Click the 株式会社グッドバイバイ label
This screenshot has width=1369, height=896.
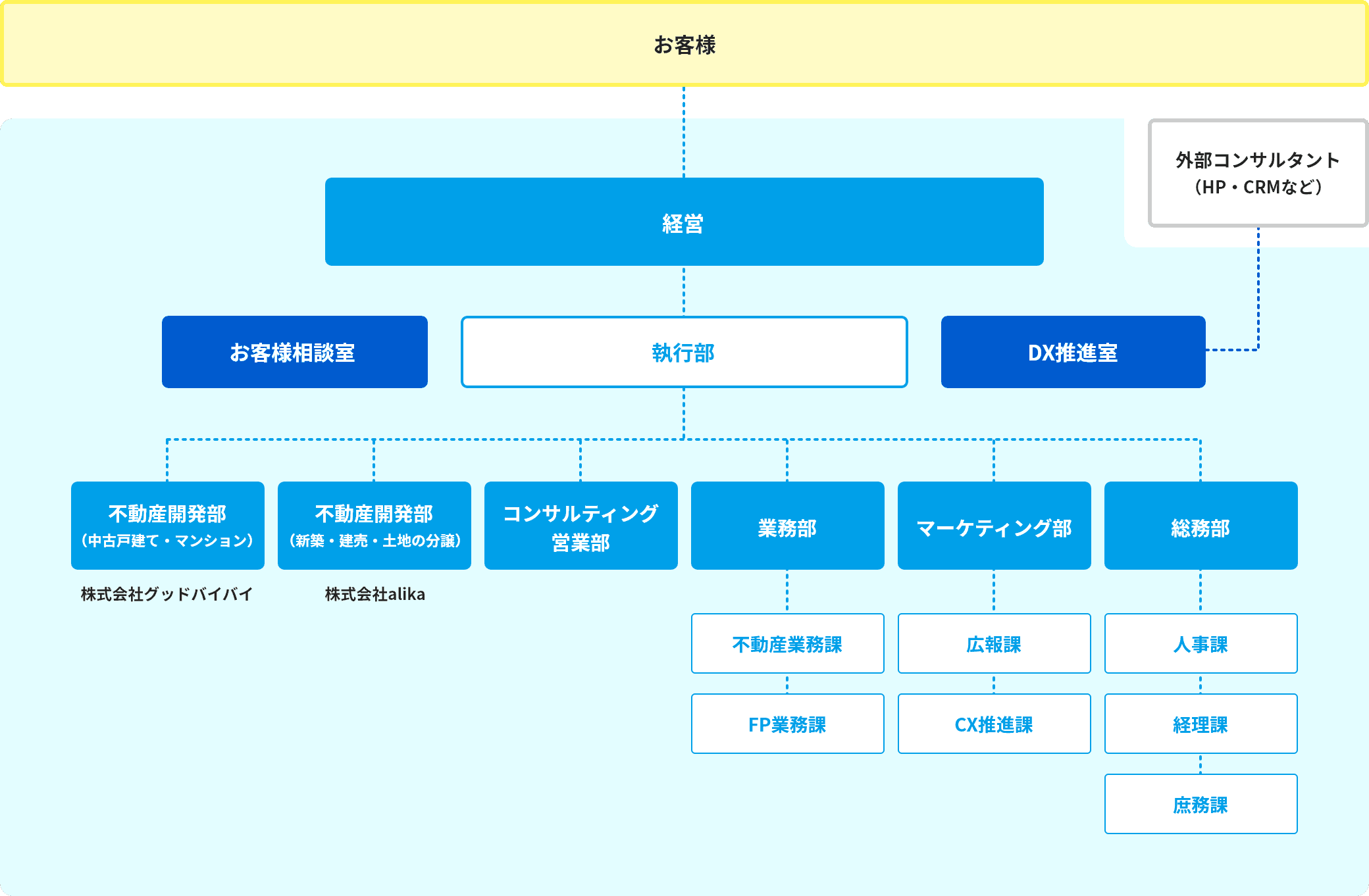[167, 594]
